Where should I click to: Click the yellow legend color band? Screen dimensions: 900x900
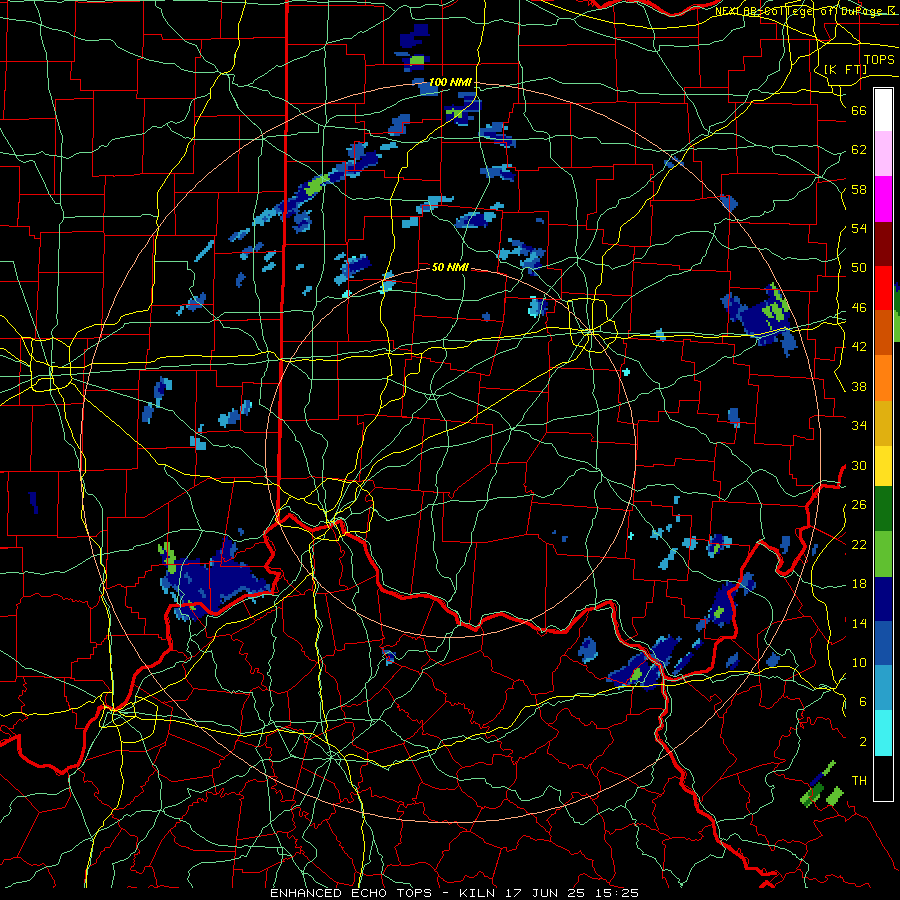(883, 466)
